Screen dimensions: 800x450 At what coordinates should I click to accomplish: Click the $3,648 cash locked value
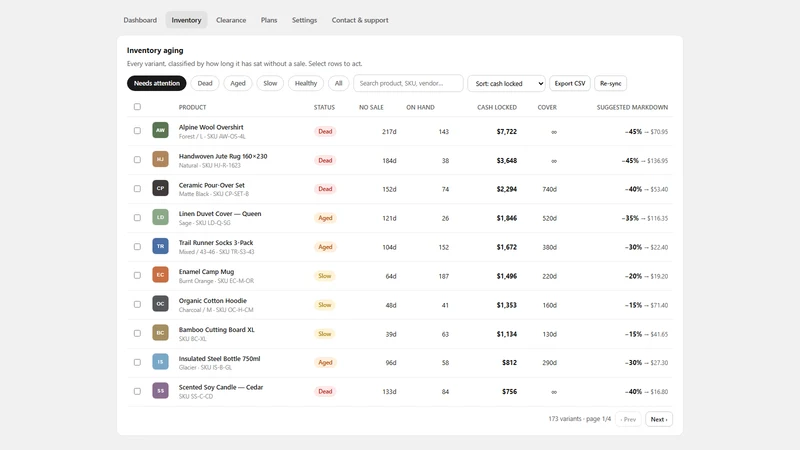click(507, 160)
